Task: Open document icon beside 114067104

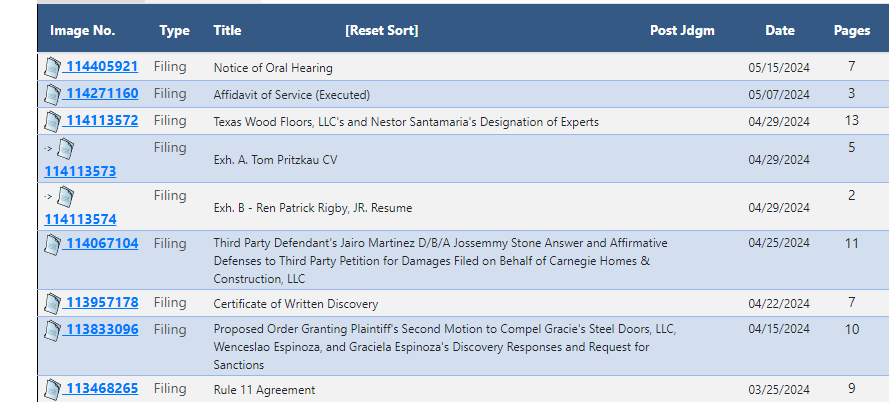Action: (52, 244)
